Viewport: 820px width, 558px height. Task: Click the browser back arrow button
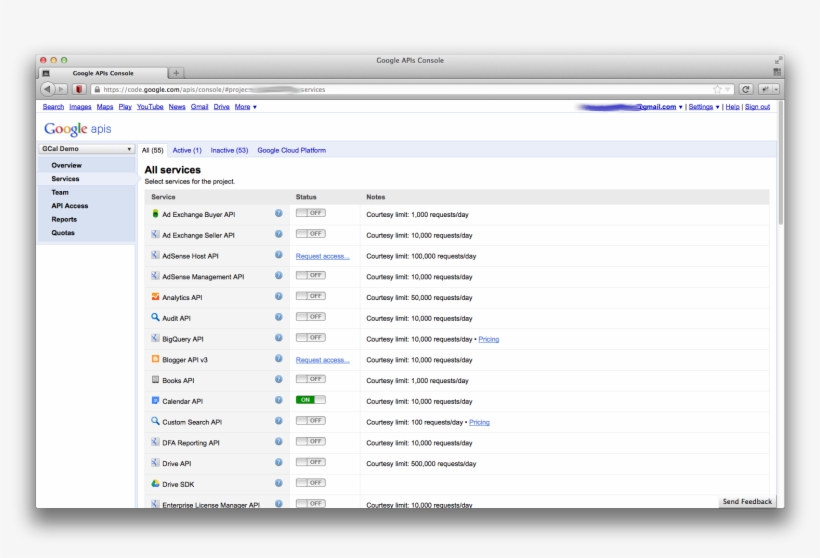(x=48, y=89)
